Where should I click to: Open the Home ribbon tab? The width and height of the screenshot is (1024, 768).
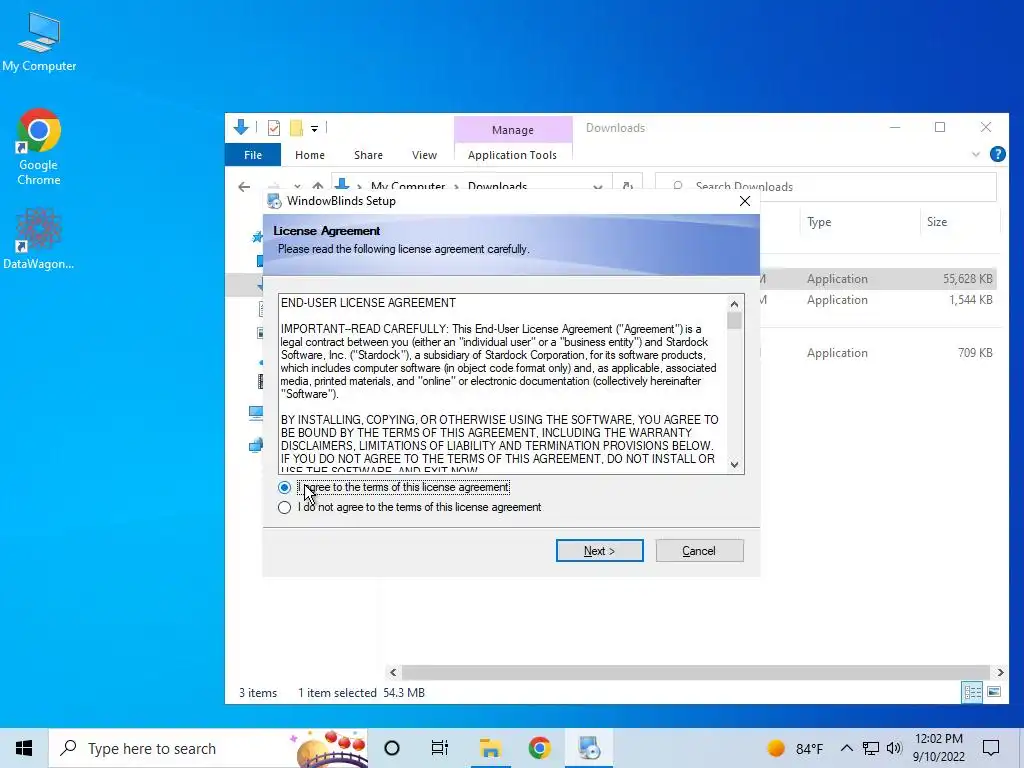click(310, 155)
